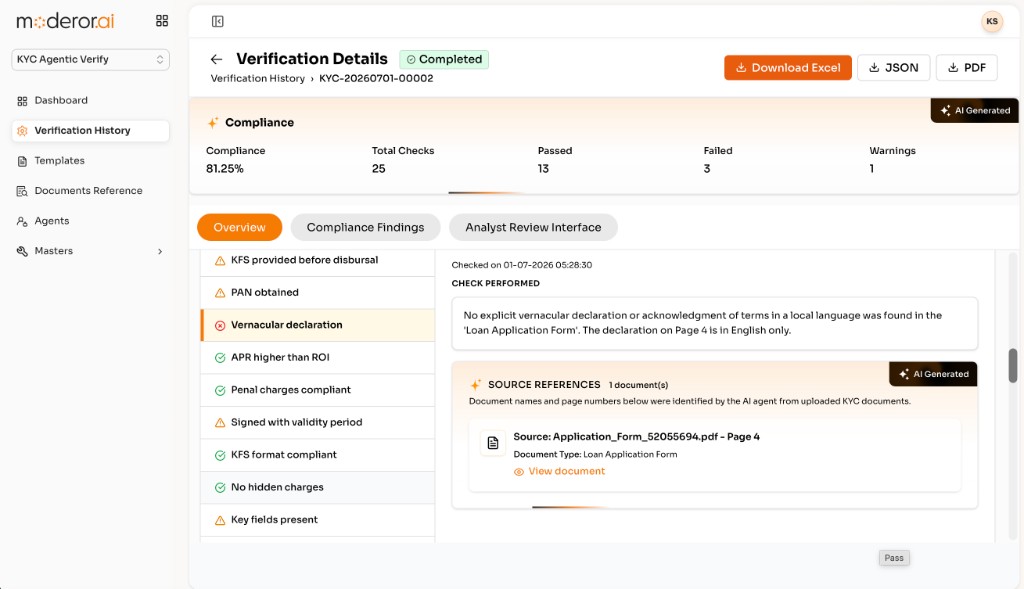Collapse the sidebar panel toggle icon
This screenshot has height=589, width=1024.
pos(217,22)
